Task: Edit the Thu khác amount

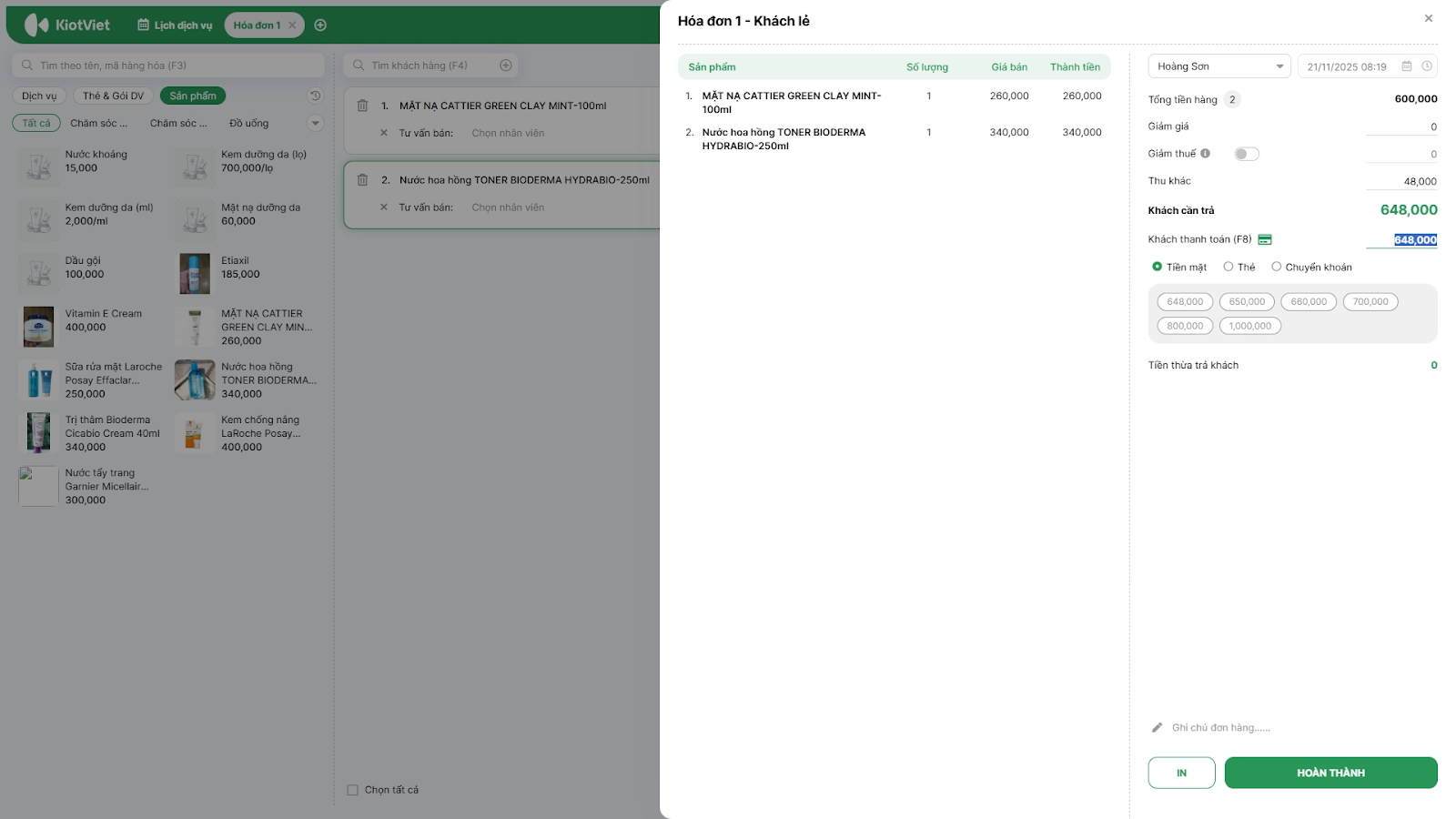Action: coord(1401,181)
